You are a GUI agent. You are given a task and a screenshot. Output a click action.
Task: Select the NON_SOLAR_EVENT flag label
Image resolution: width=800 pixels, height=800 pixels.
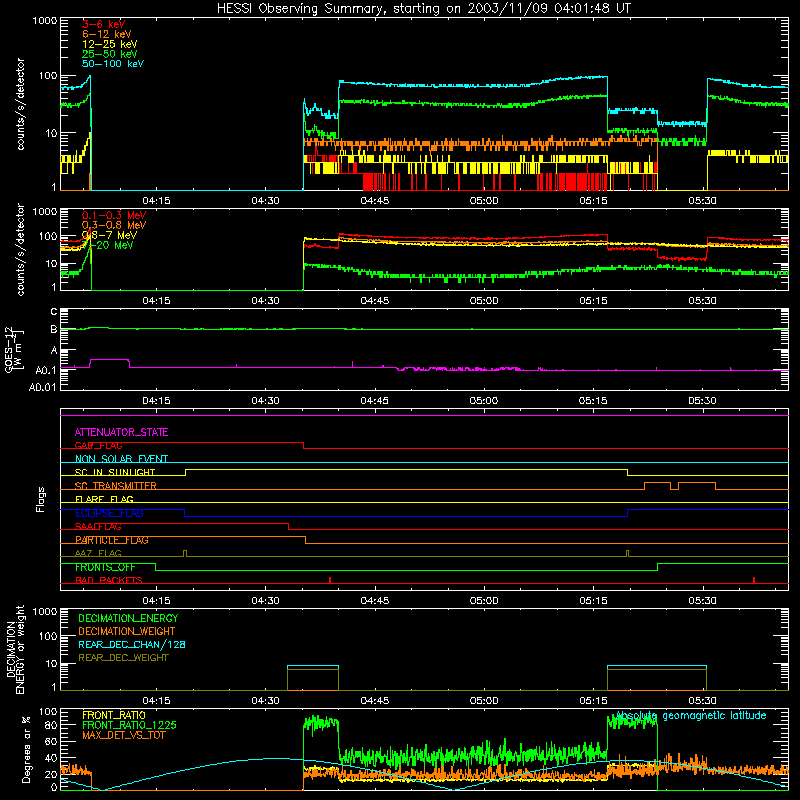121,459
